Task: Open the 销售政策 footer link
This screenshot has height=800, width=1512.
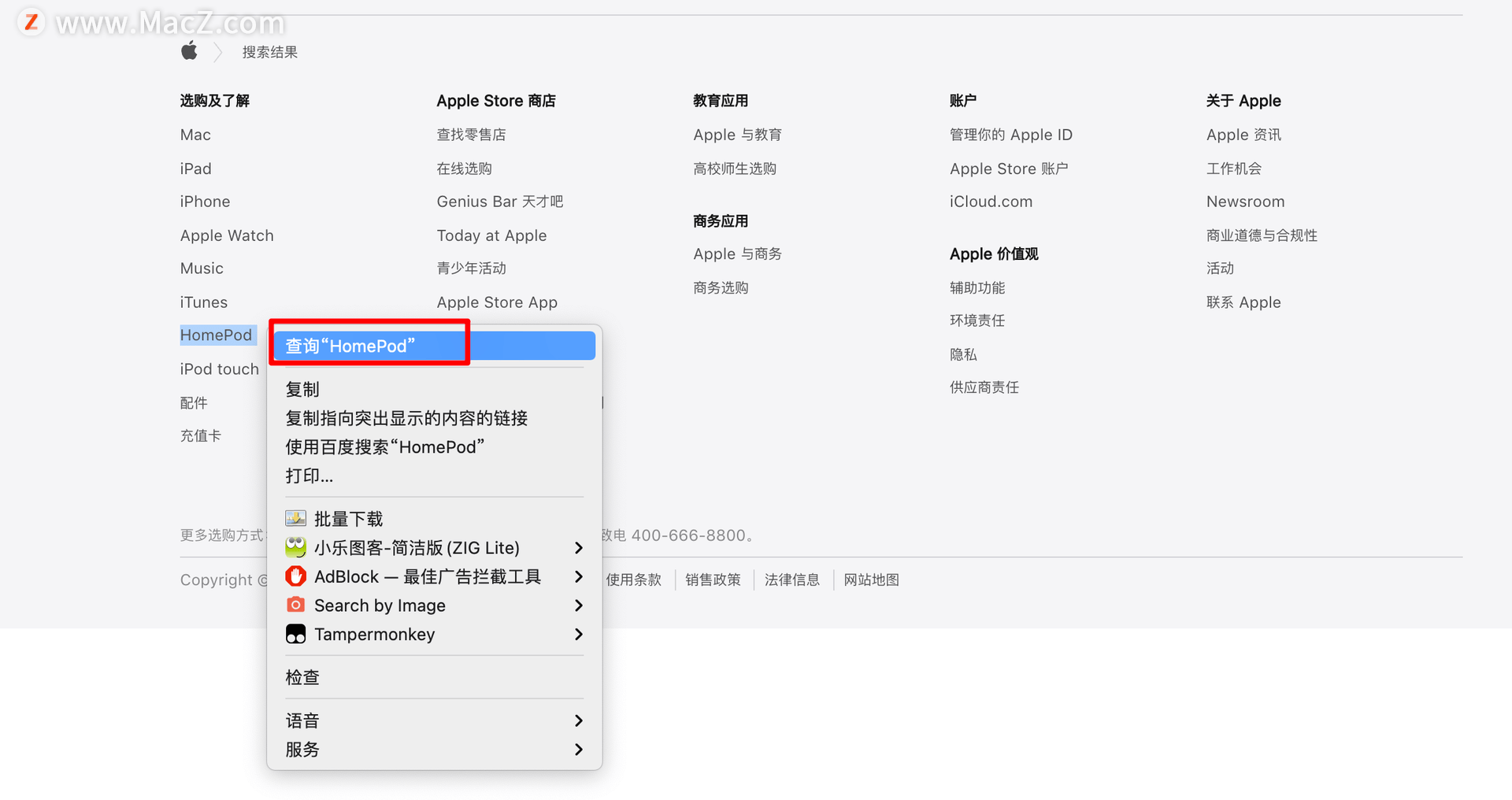Action: pos(713,580)
